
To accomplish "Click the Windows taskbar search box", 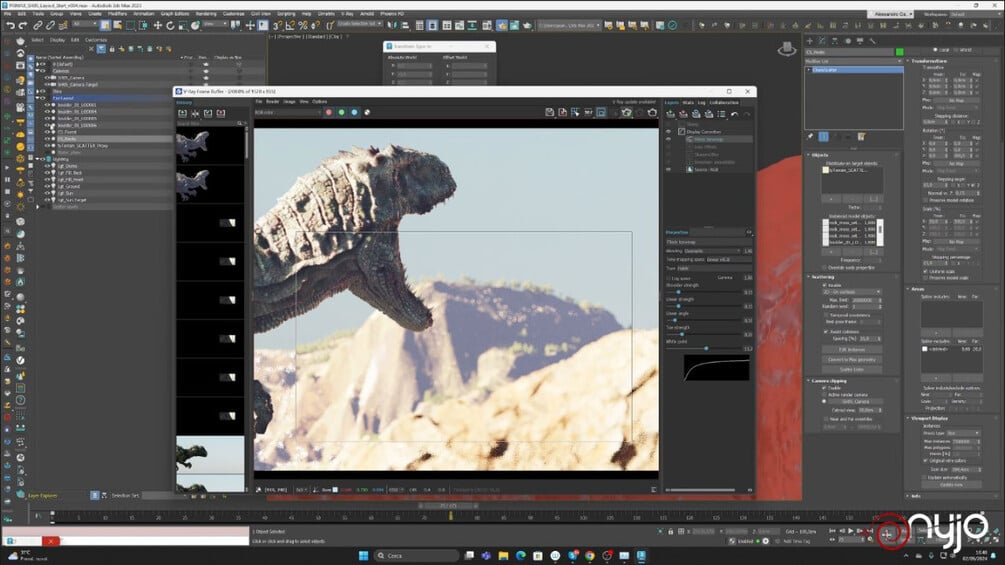I will point(417,555).
